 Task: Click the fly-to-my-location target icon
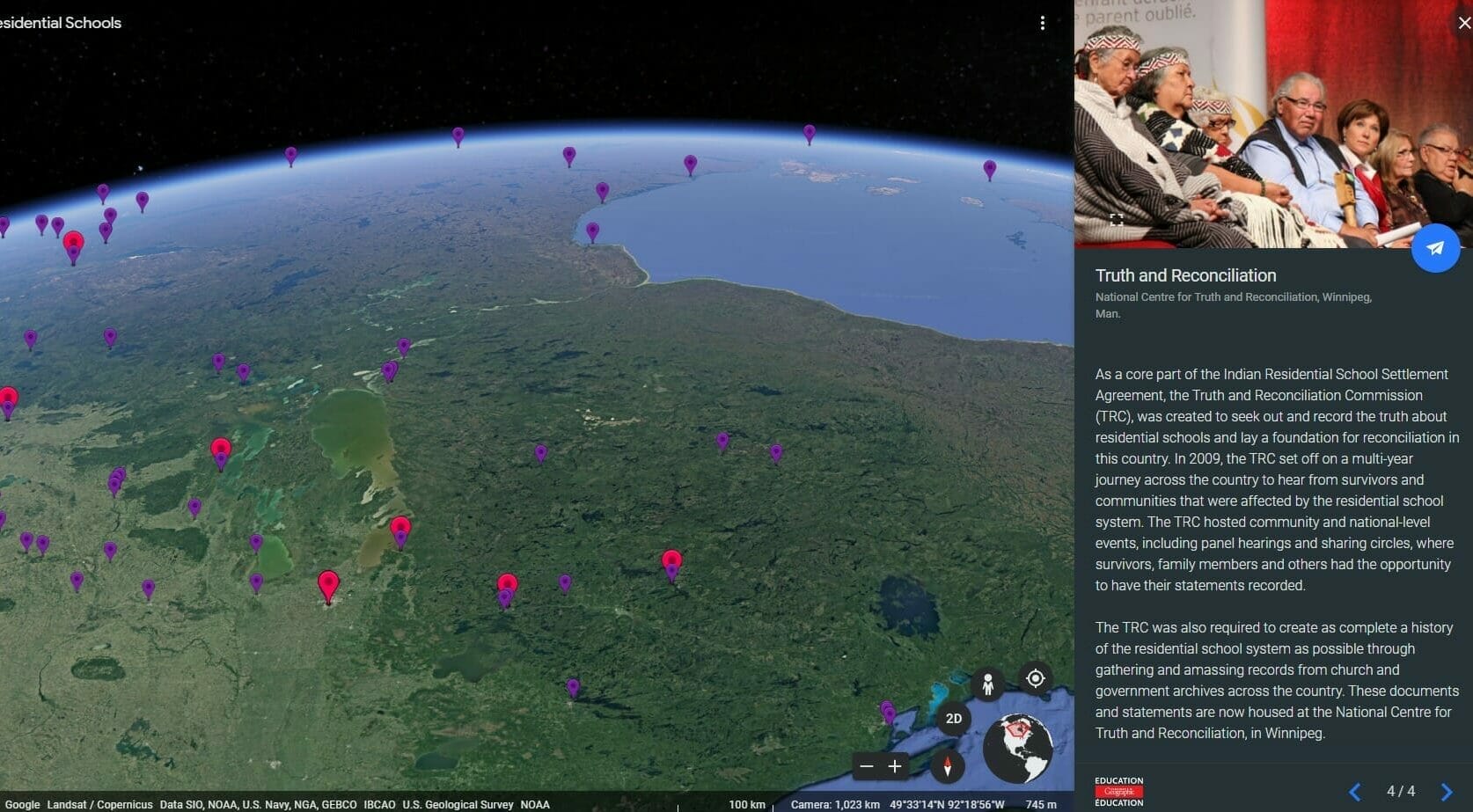(1036, 678)
